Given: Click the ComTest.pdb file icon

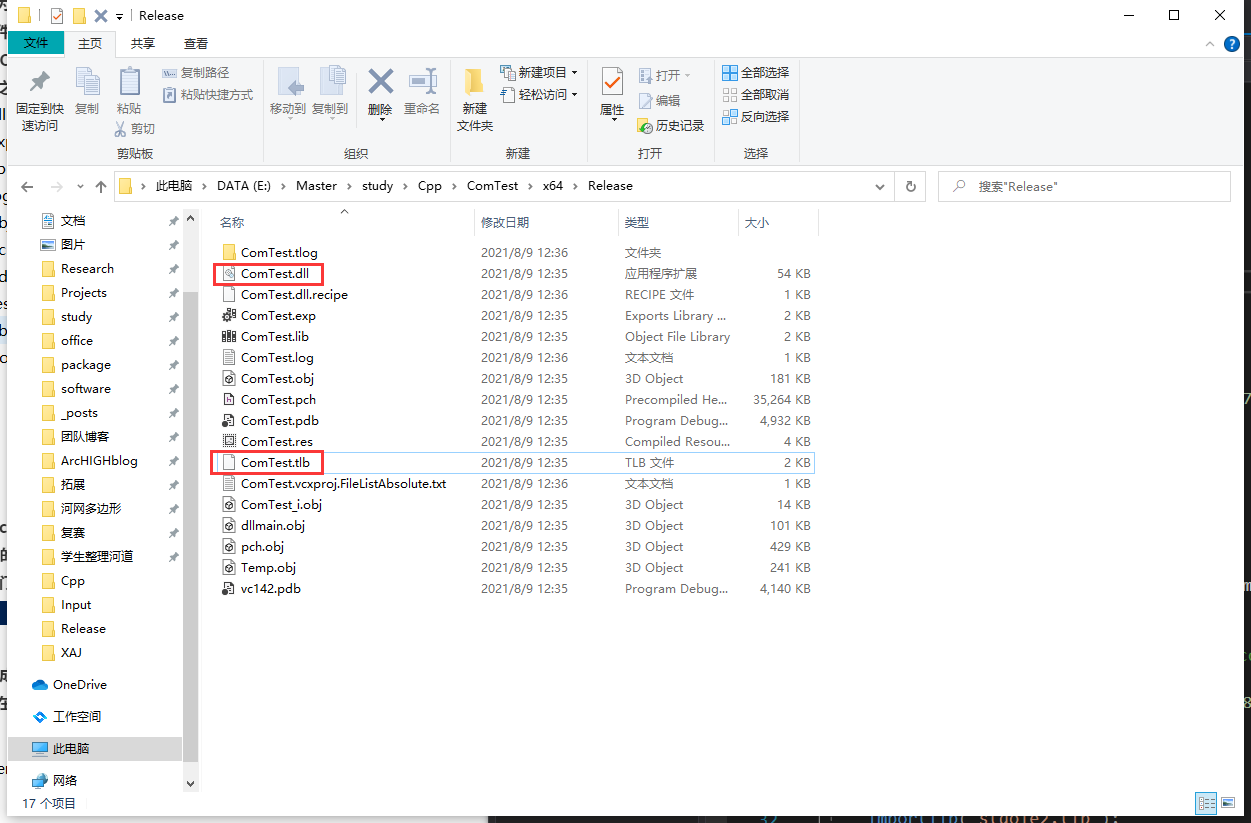Looking at the screenshot, I should 229,421.
